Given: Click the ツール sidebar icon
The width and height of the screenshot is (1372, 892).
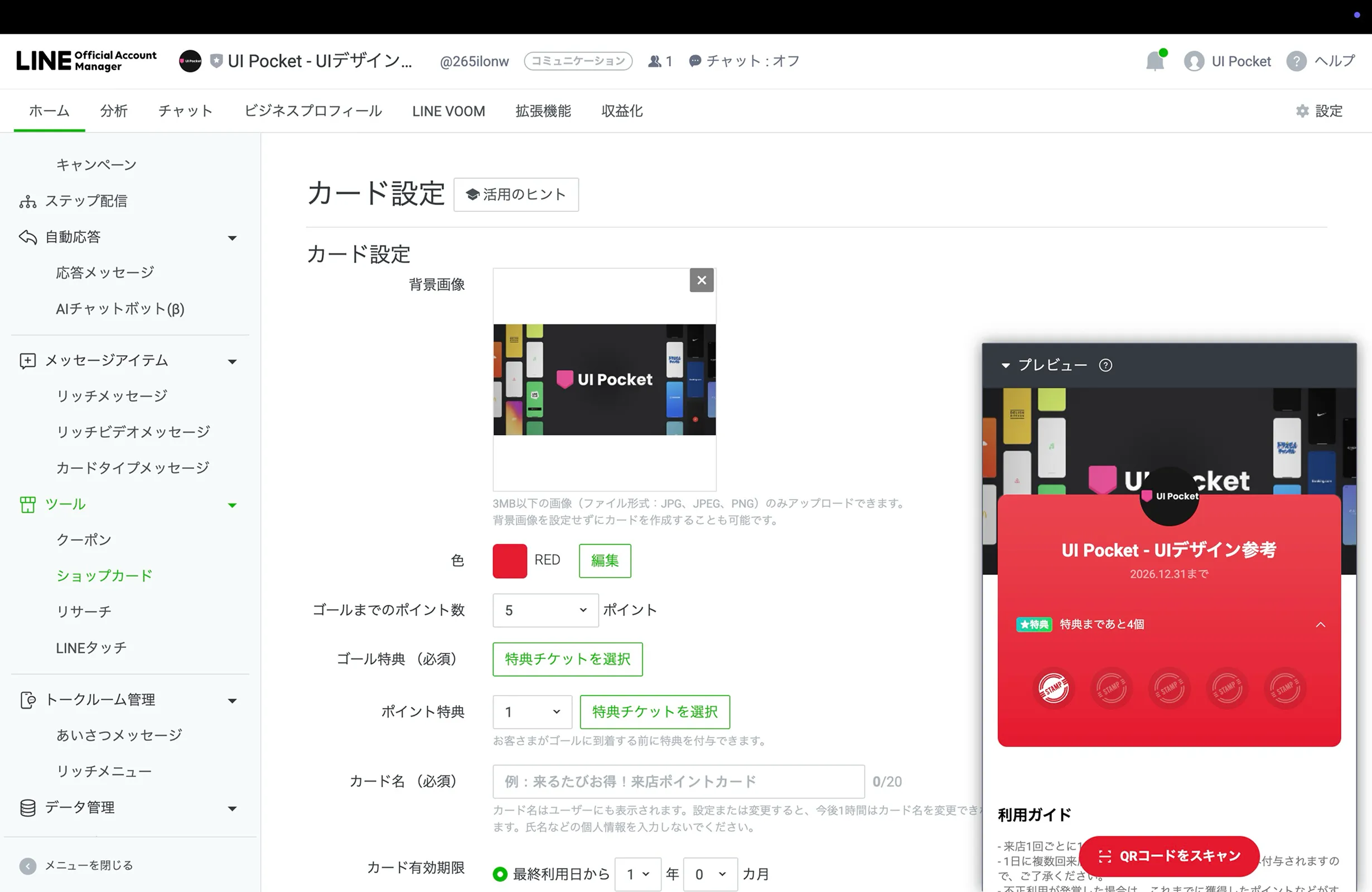Looking at the screenshot, I should coord(27,504).
